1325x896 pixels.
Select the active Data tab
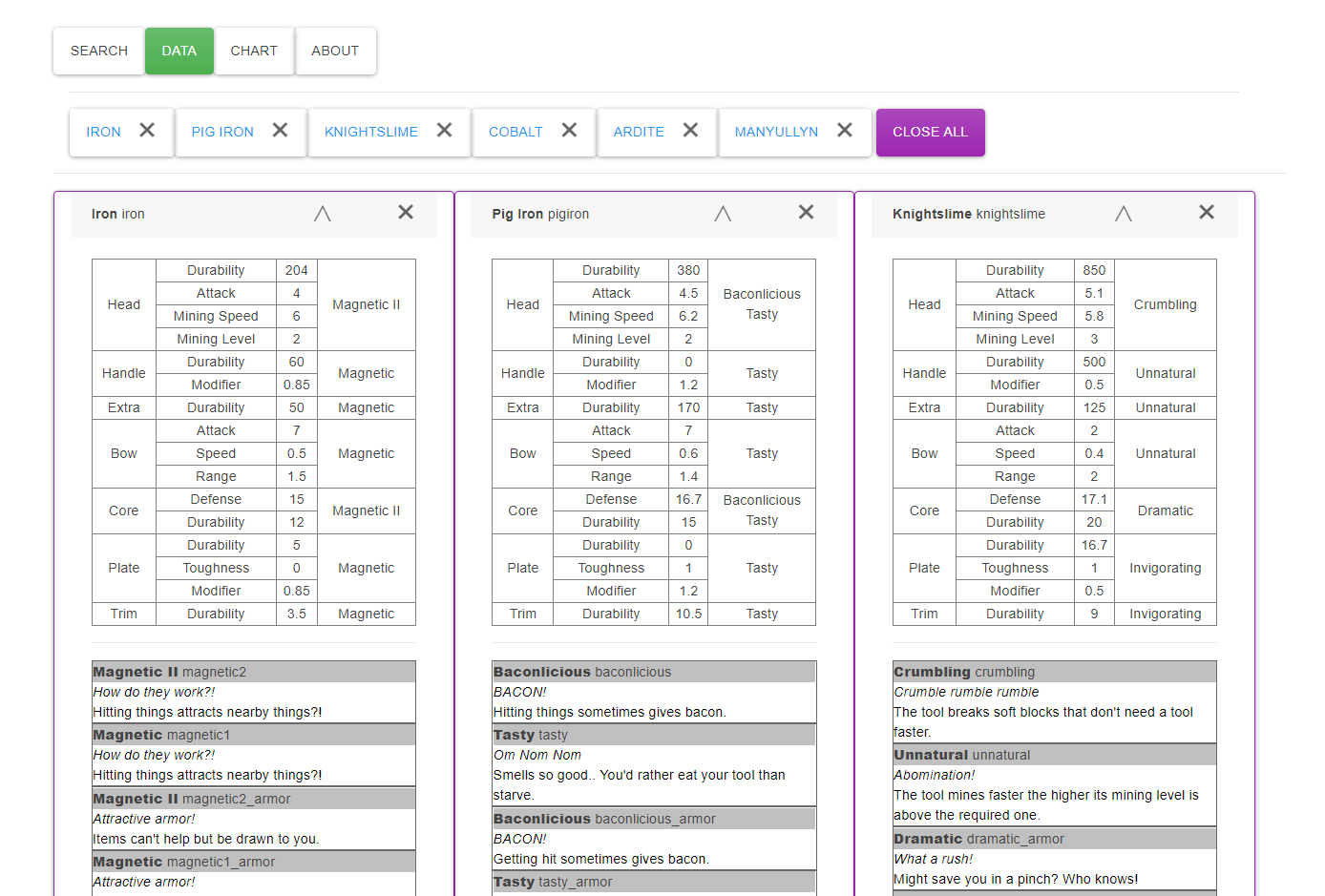[179, 51]
